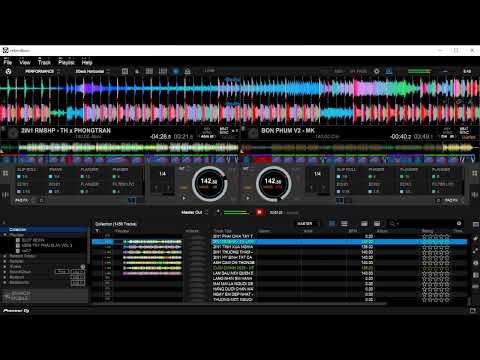
Task: Click the icon below deck 2's pad grid icon
Action: pyautogui.click(x=474, y=194)
